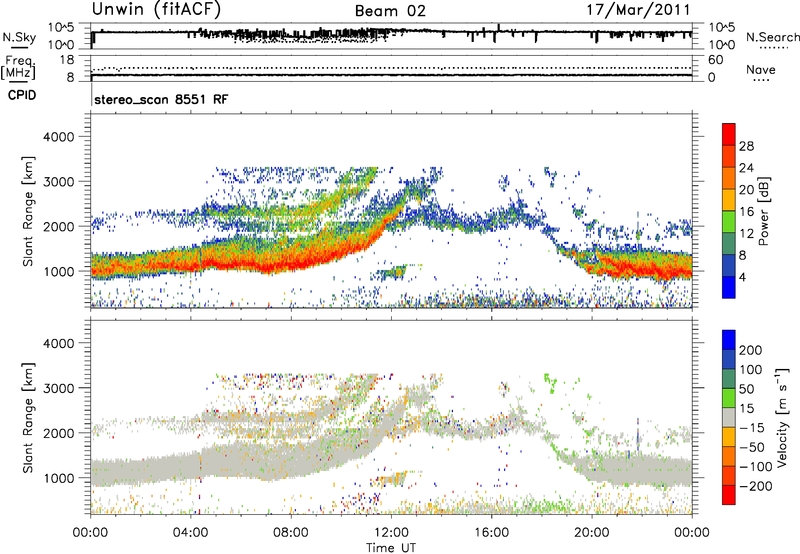Click the power panel 'Slant Range [km]' label
Image resolution: width=800 pixels, height=554 pixels.
28,211
